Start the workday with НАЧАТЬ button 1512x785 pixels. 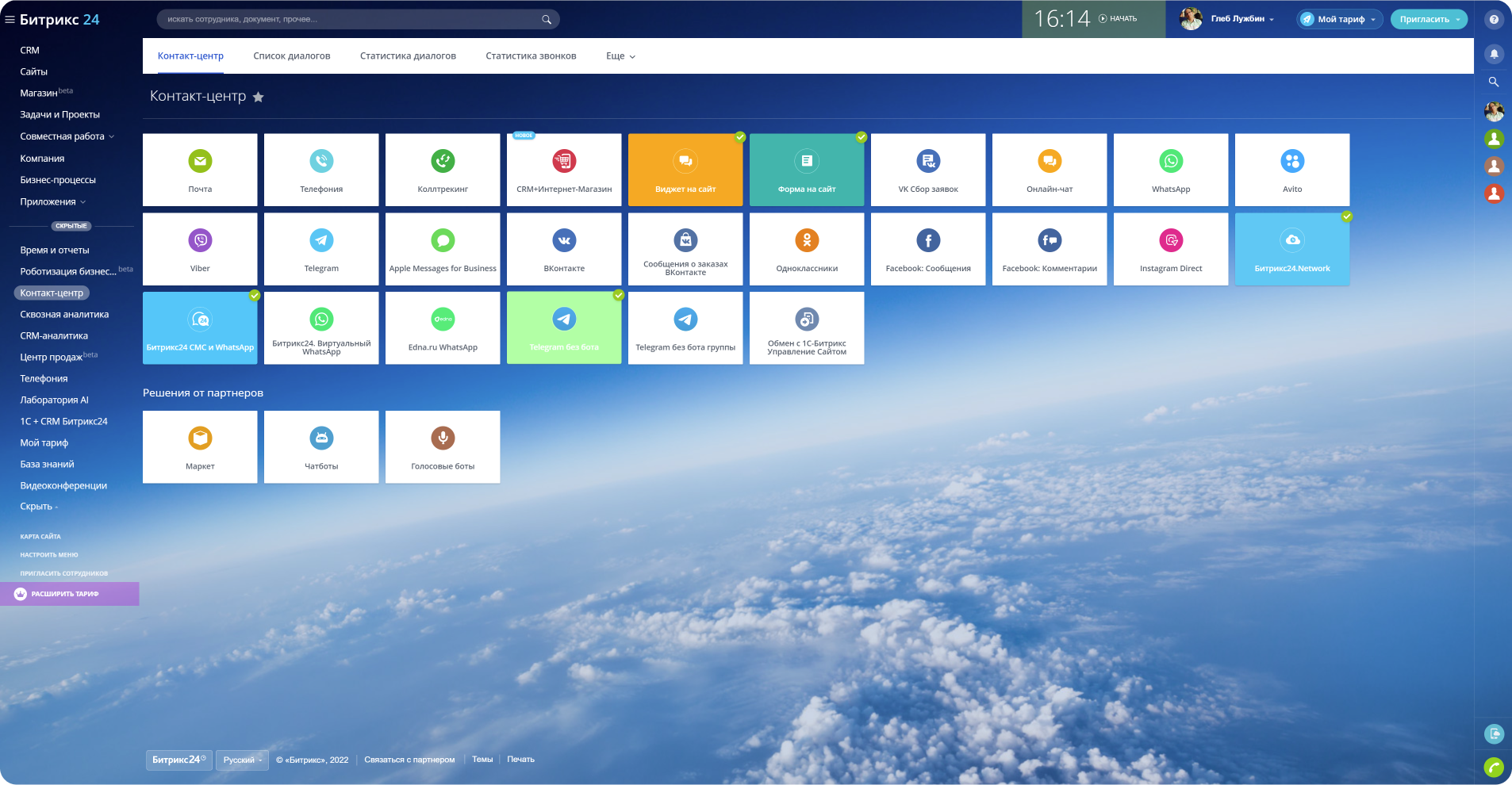[x=1118, y=19]
